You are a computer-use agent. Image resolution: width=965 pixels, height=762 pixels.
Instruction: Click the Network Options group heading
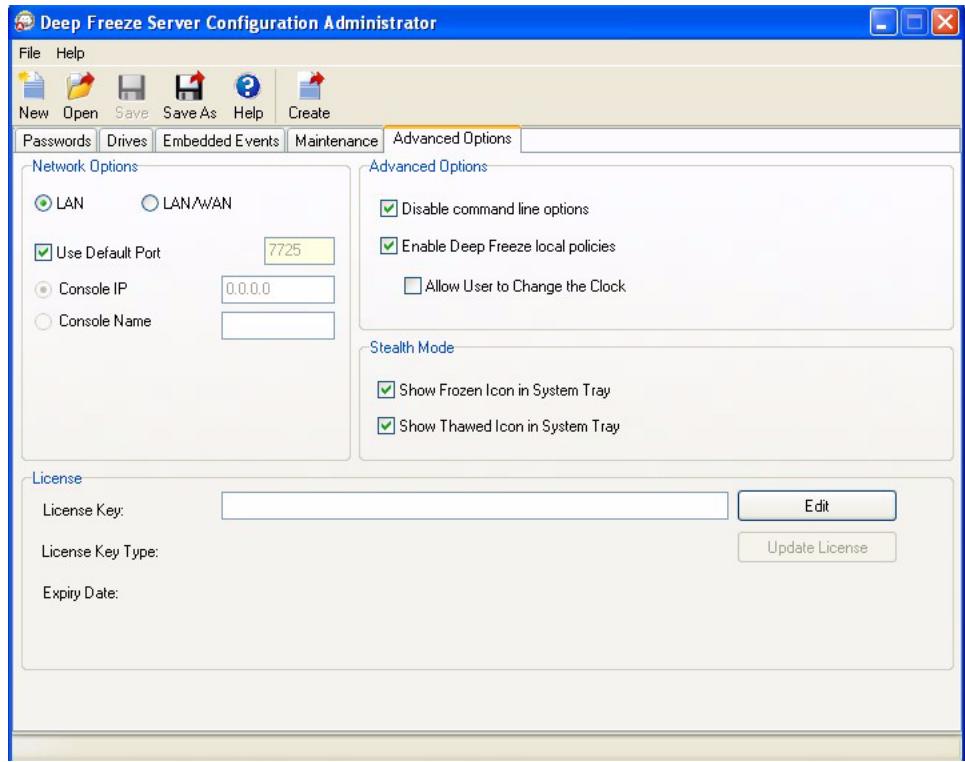(85, 166)
